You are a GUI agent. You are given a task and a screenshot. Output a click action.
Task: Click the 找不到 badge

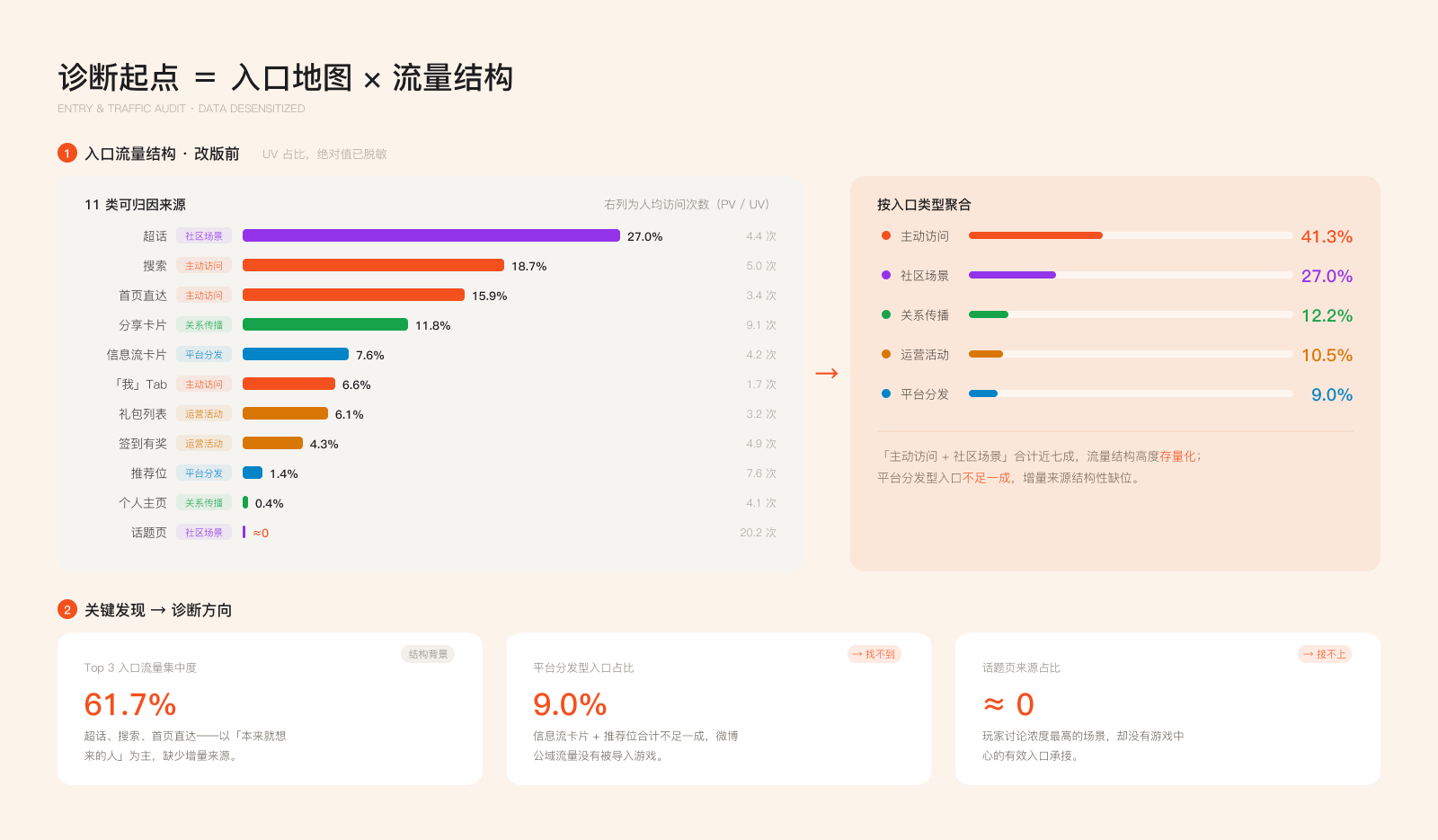(x=874, y=654)
